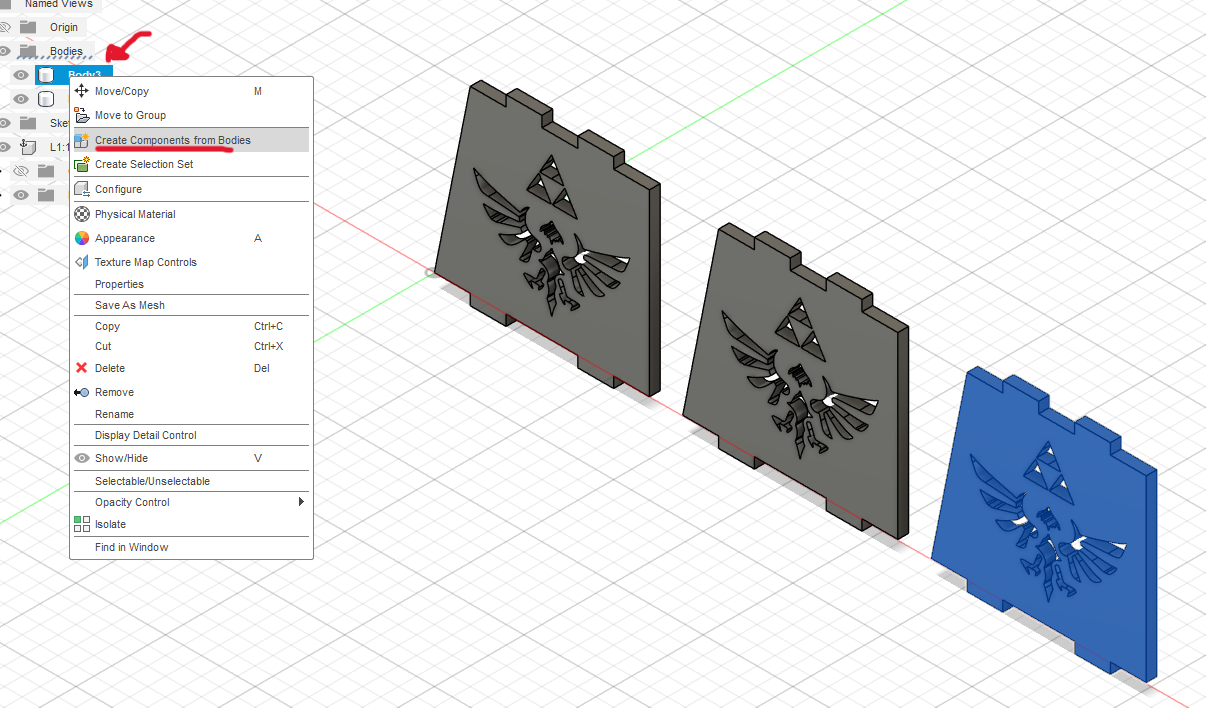
Task: Choose Find in Window
Action: point(191,547)
